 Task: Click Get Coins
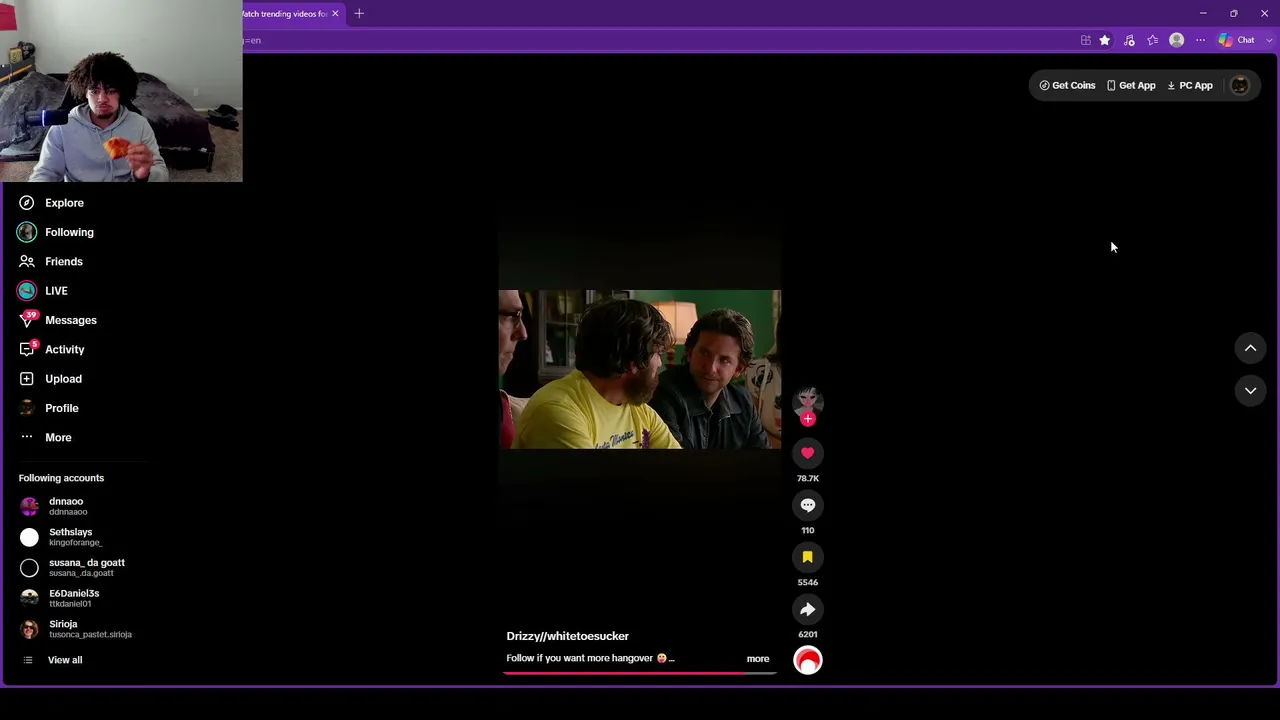point(1067,85)
